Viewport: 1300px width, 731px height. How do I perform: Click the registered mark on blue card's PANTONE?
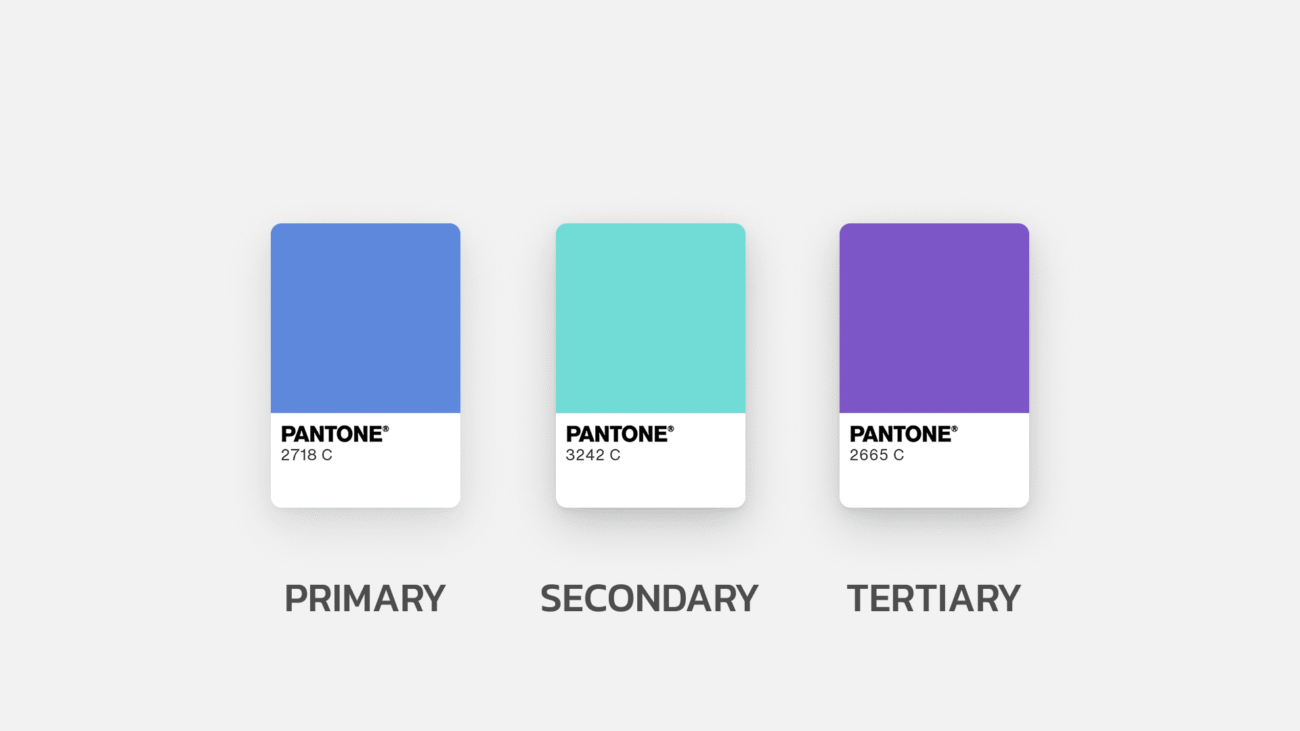point(386,429)
